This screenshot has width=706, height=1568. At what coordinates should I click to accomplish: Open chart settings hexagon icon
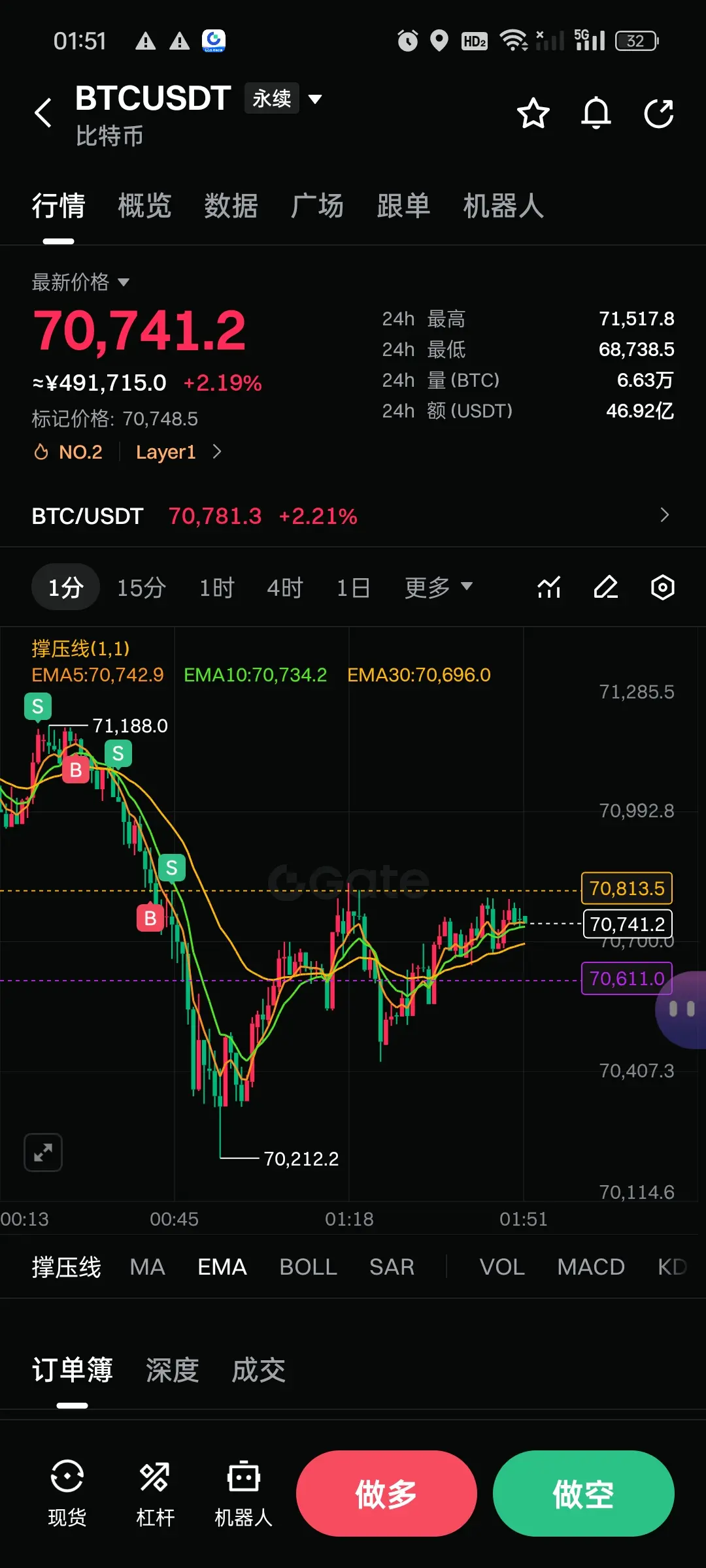pos(663,587)
